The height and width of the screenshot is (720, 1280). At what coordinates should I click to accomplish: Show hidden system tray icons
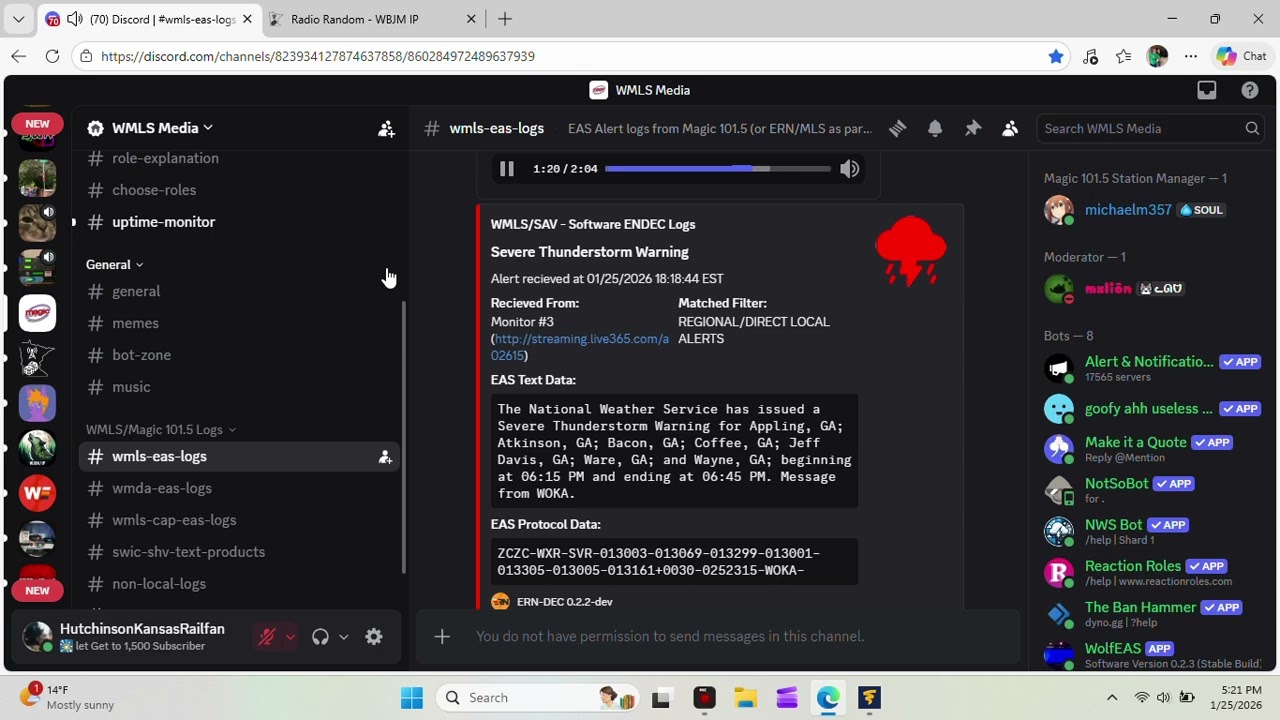[x=1111, y=698]
